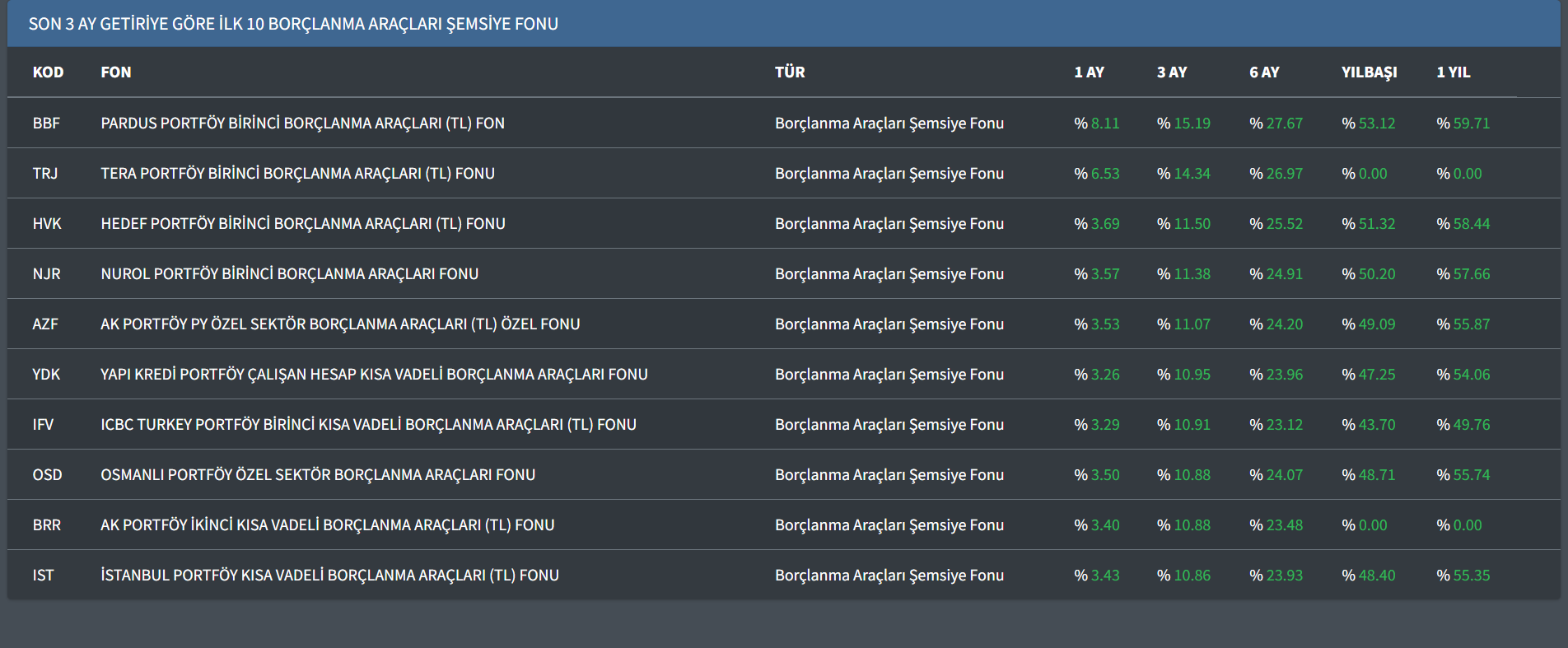
Task: Open PARDUS PORTFÖY BİRİNCİ BORÇLANMA ARAÇLARI fund
Action: pyautogui.click(x=302, y=124)
